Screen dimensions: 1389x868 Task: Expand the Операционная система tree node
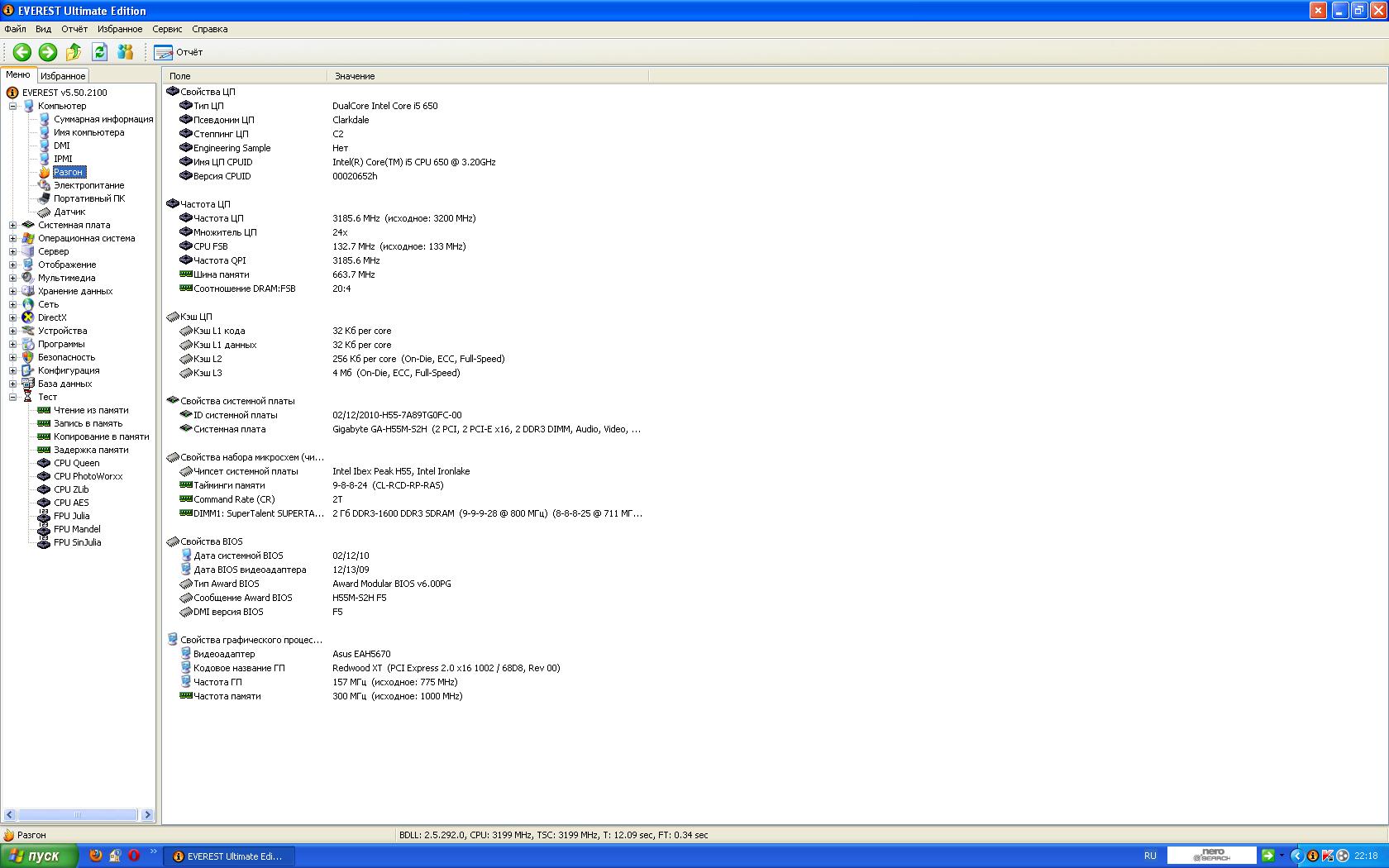12,238
